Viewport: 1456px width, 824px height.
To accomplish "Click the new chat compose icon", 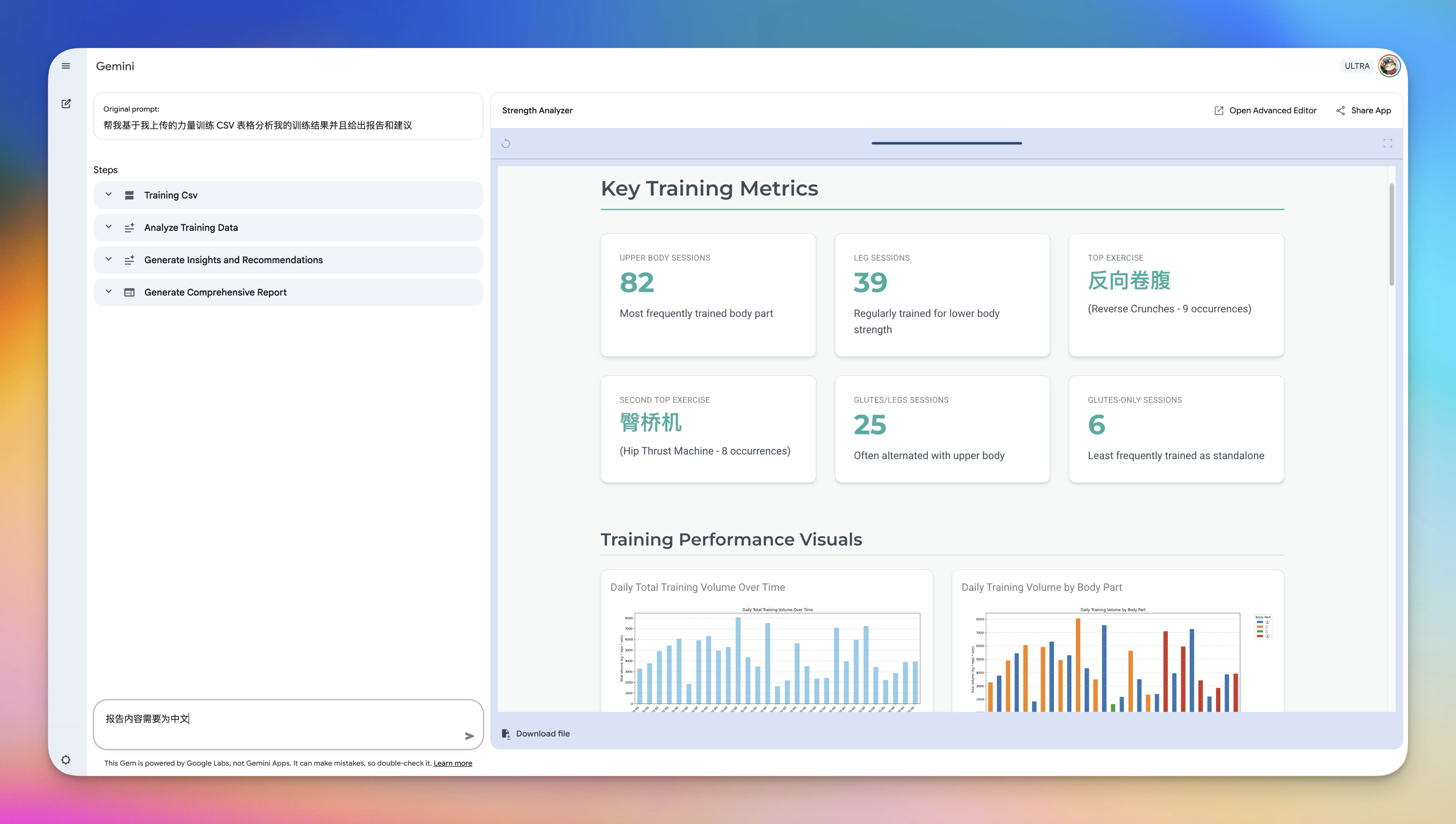I will coord(66,103).
